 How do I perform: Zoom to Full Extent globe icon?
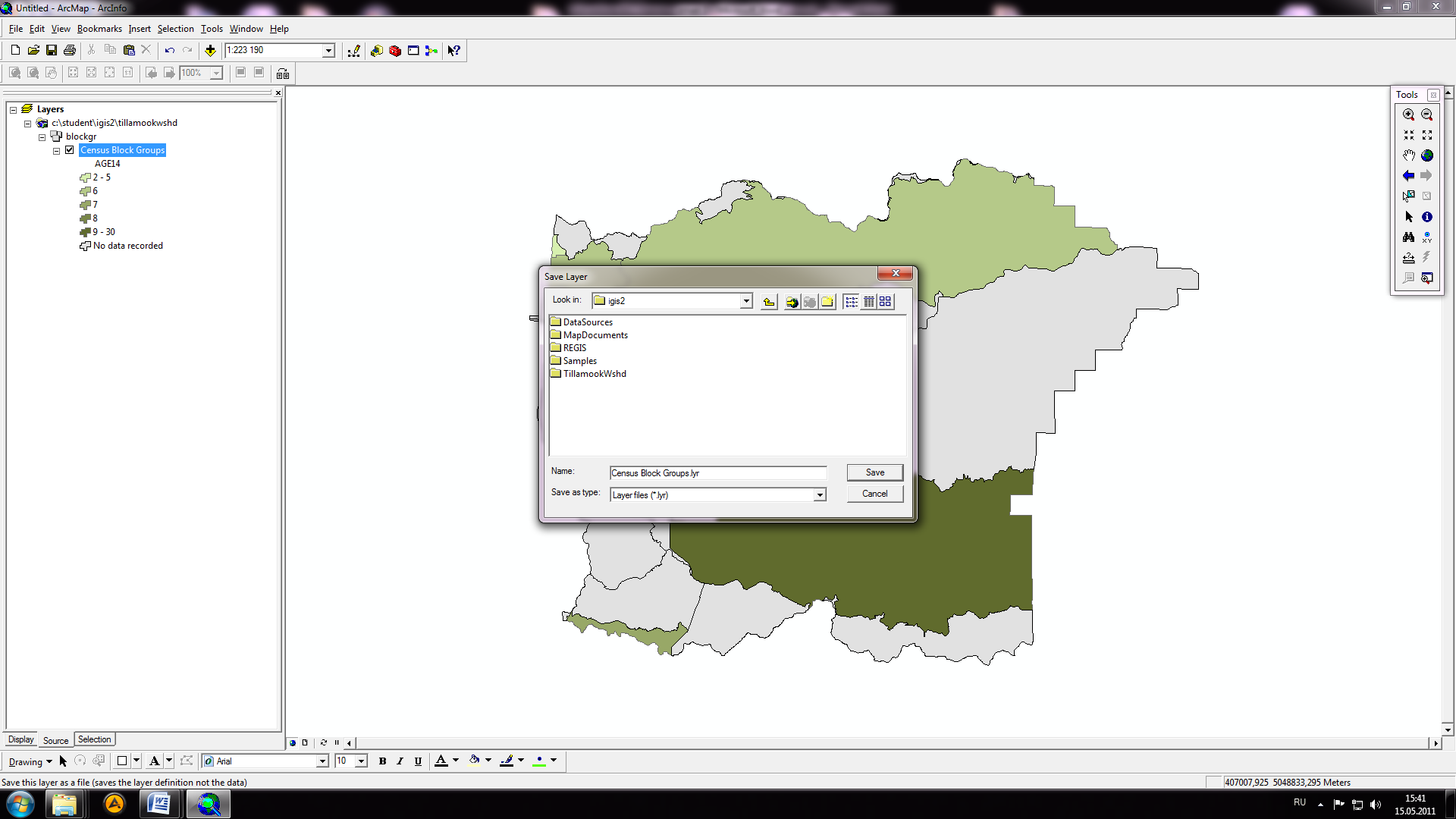tap(1427, 155)
